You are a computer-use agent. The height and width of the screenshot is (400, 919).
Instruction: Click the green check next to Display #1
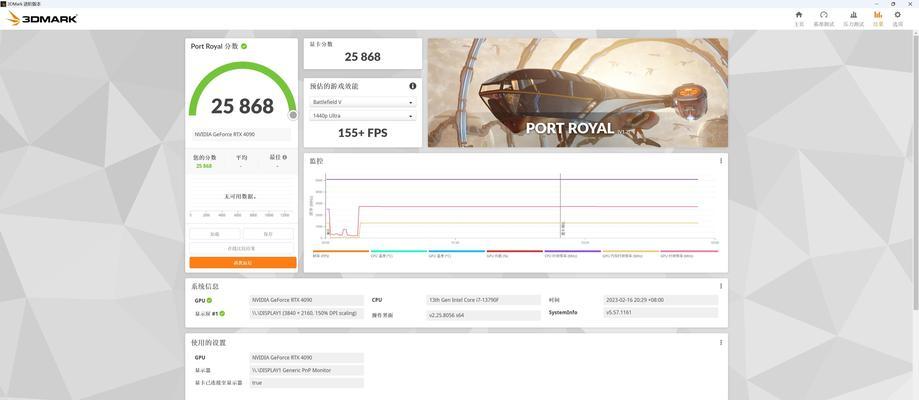click(222, 313)
